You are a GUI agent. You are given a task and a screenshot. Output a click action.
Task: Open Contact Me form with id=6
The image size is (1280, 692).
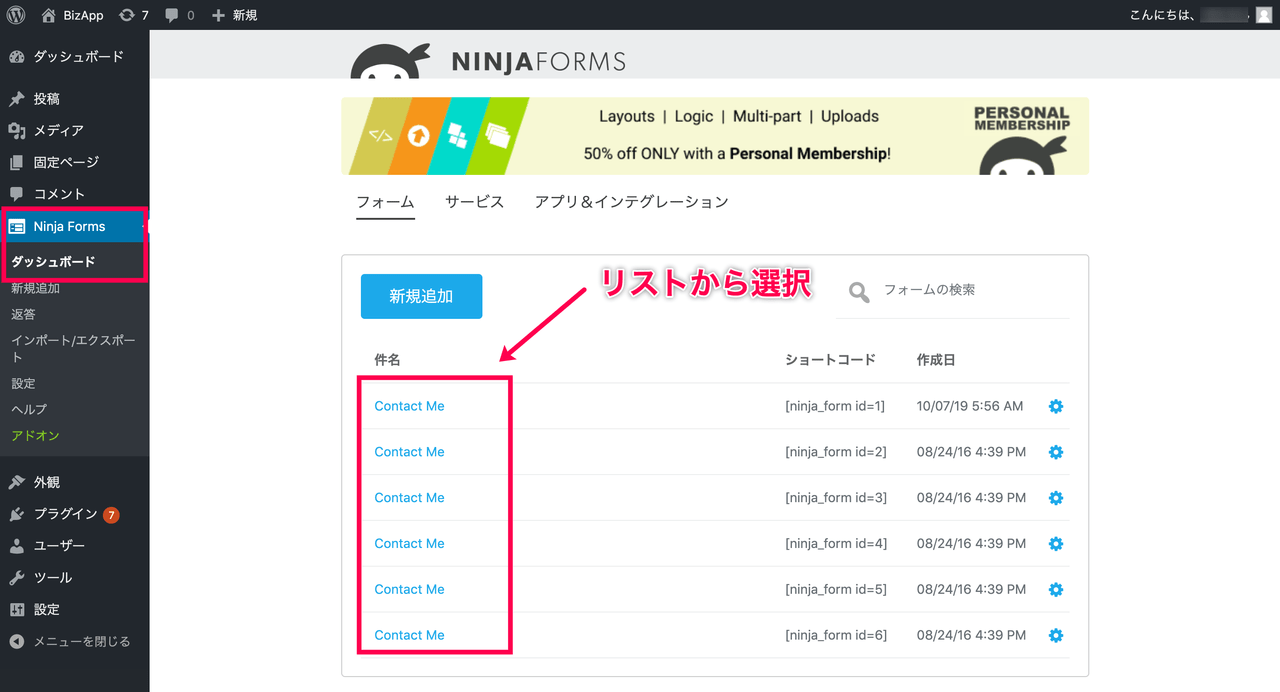point(409,635)
